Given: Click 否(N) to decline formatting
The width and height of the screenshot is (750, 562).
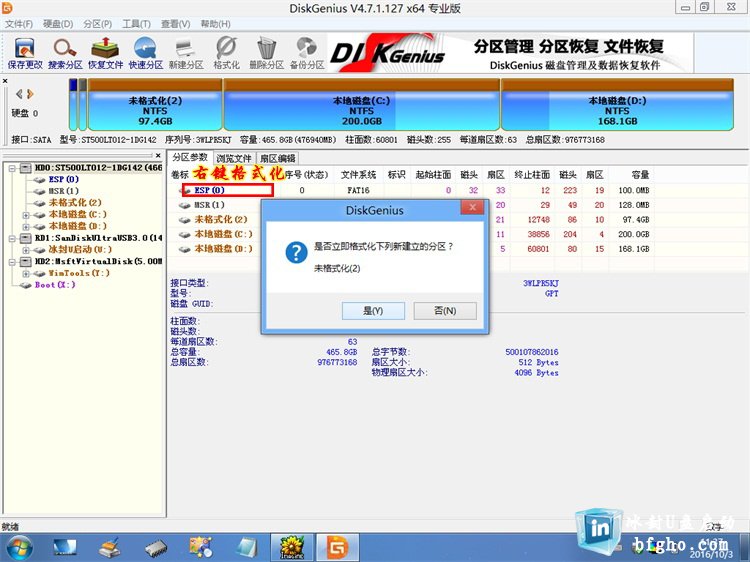Looking at the screenshot, I should [x=445, y=311].
